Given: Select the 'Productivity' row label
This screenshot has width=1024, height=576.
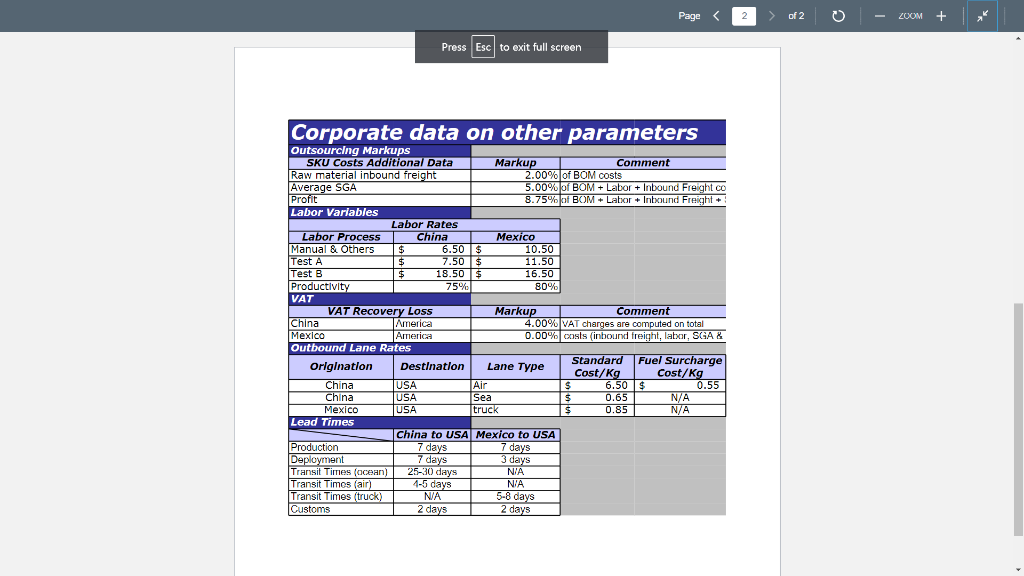Looking at the screenshot, I should coord(320,287).
